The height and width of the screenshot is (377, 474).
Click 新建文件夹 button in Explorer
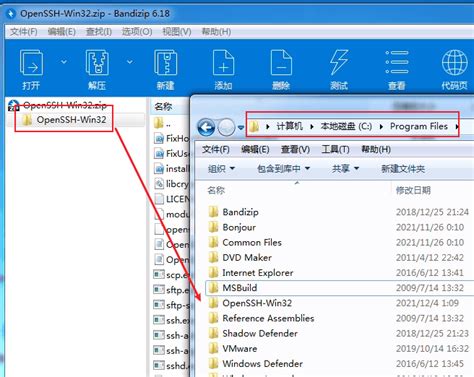pos(403,169)
